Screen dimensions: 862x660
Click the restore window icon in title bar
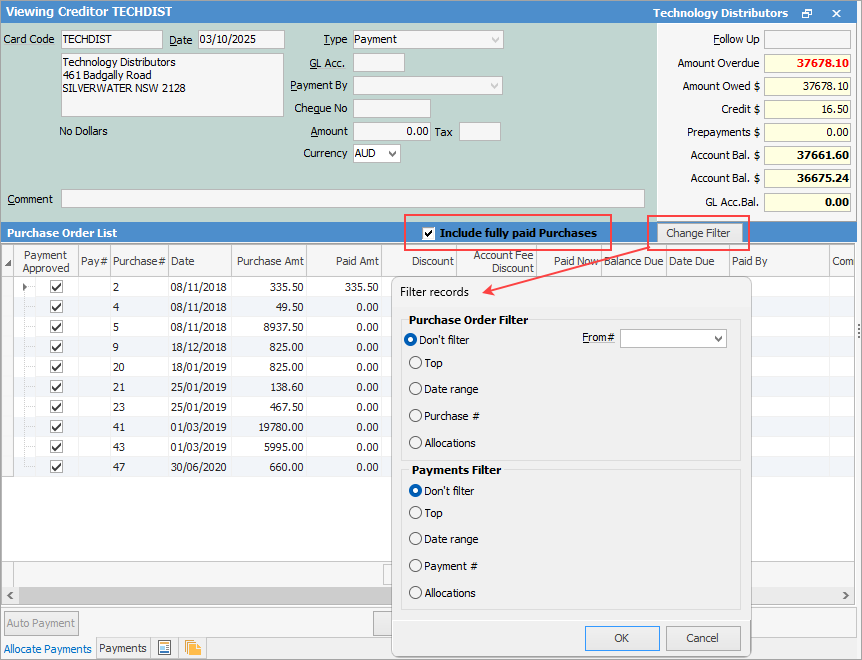[807, 14]
